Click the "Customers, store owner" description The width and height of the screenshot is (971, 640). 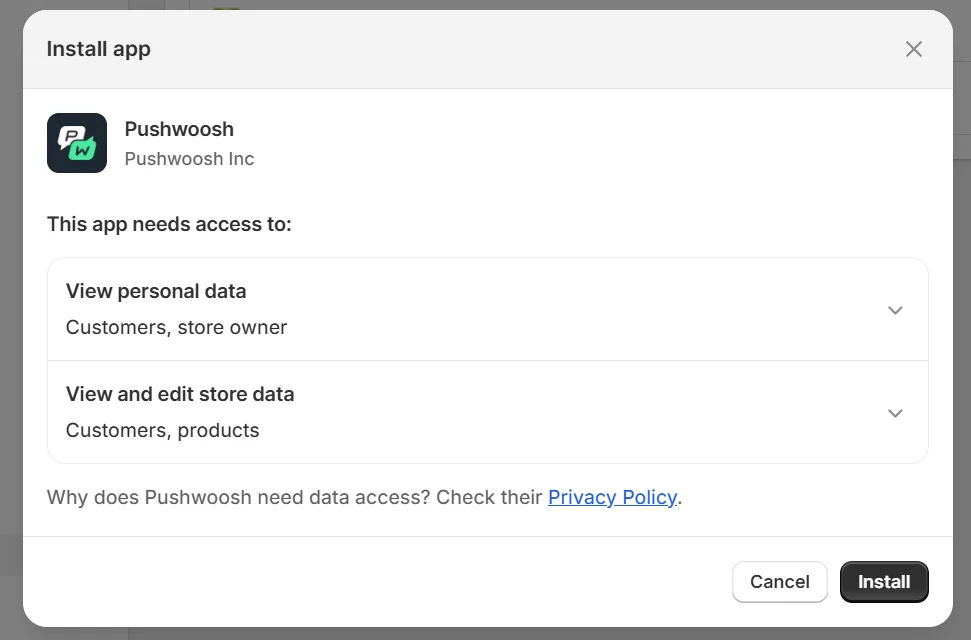click(176, 327)
